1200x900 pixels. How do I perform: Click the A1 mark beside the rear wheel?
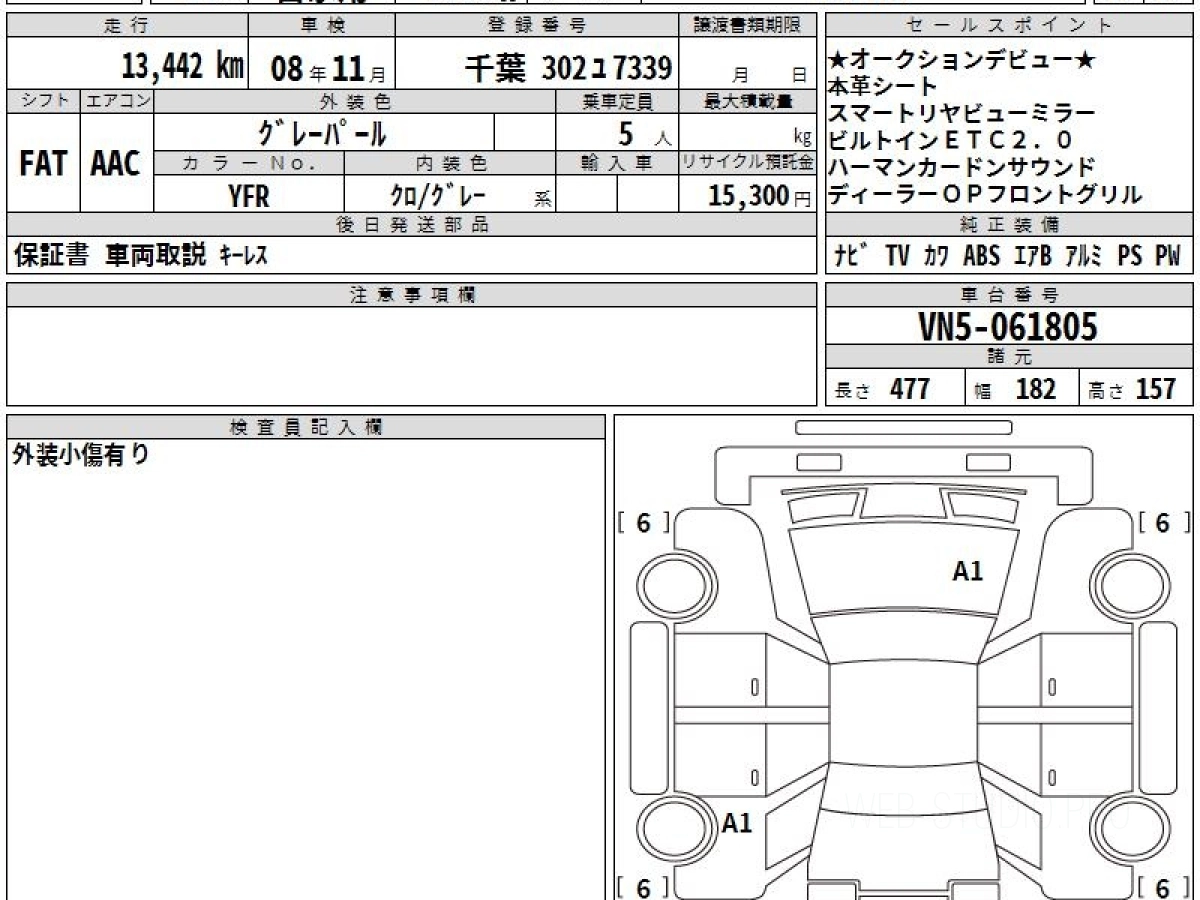tap(736, 824)
